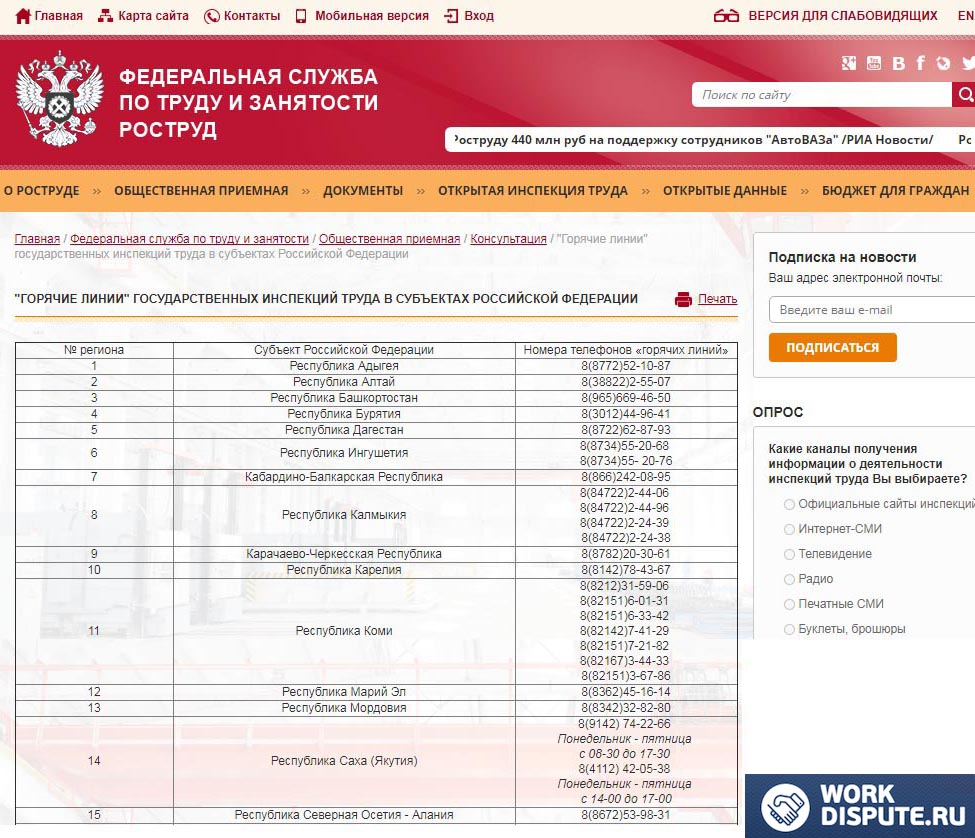Open the Facebook social icon
The image size is (975, 838).
pyautogui.click(x=921, y=63)
